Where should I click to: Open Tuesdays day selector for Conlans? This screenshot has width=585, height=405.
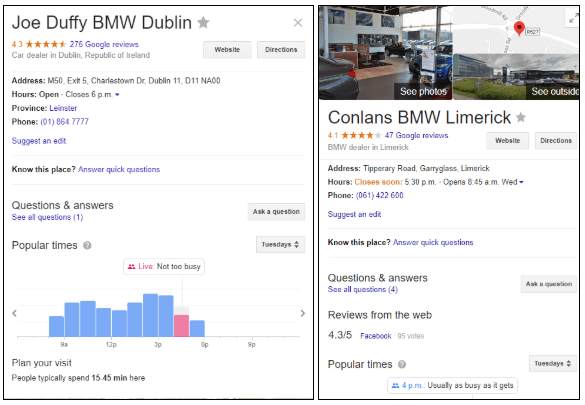[553, 364]
